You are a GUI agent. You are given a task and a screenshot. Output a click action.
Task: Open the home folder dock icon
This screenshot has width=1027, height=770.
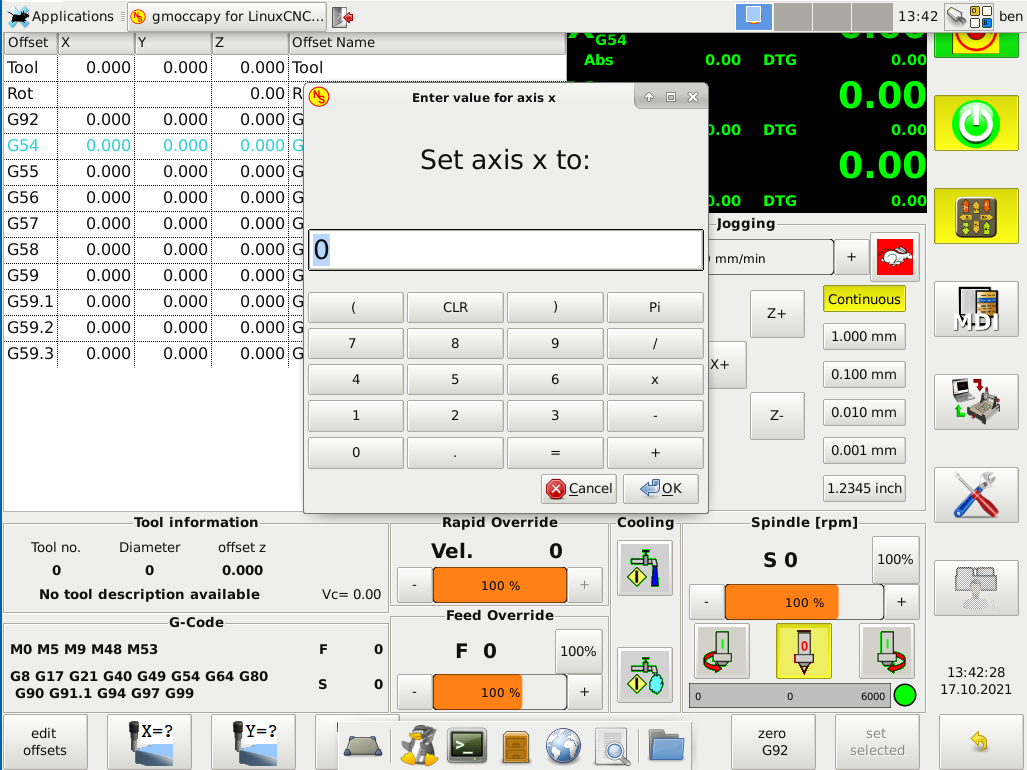(666, 746)
